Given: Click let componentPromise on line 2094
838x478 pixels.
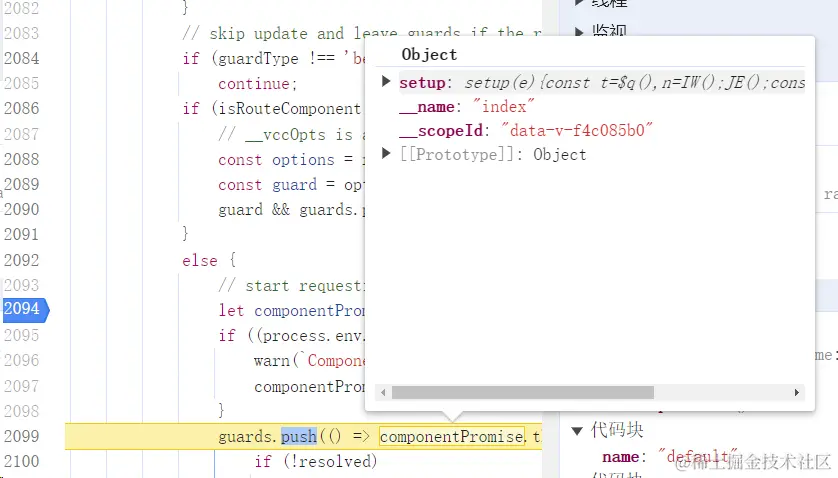Looking at the screenshot, I should click(291, 311).
